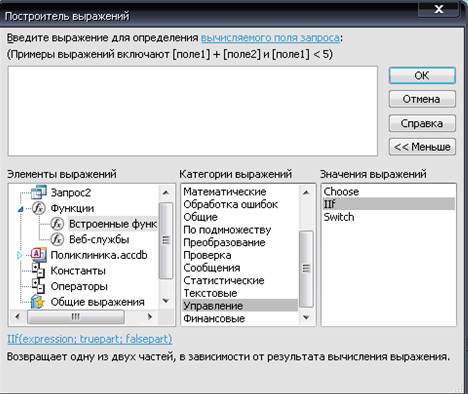468x394 pixels.
Task: Click the Поликлиника.accdb database icon
Action: point(39,255)
